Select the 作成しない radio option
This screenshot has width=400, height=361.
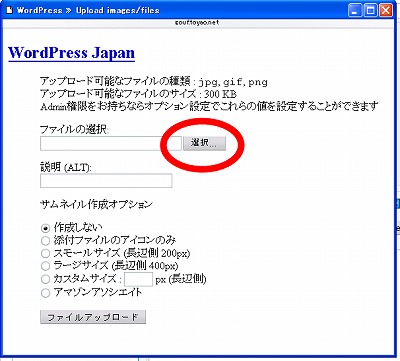click(45, 229)
